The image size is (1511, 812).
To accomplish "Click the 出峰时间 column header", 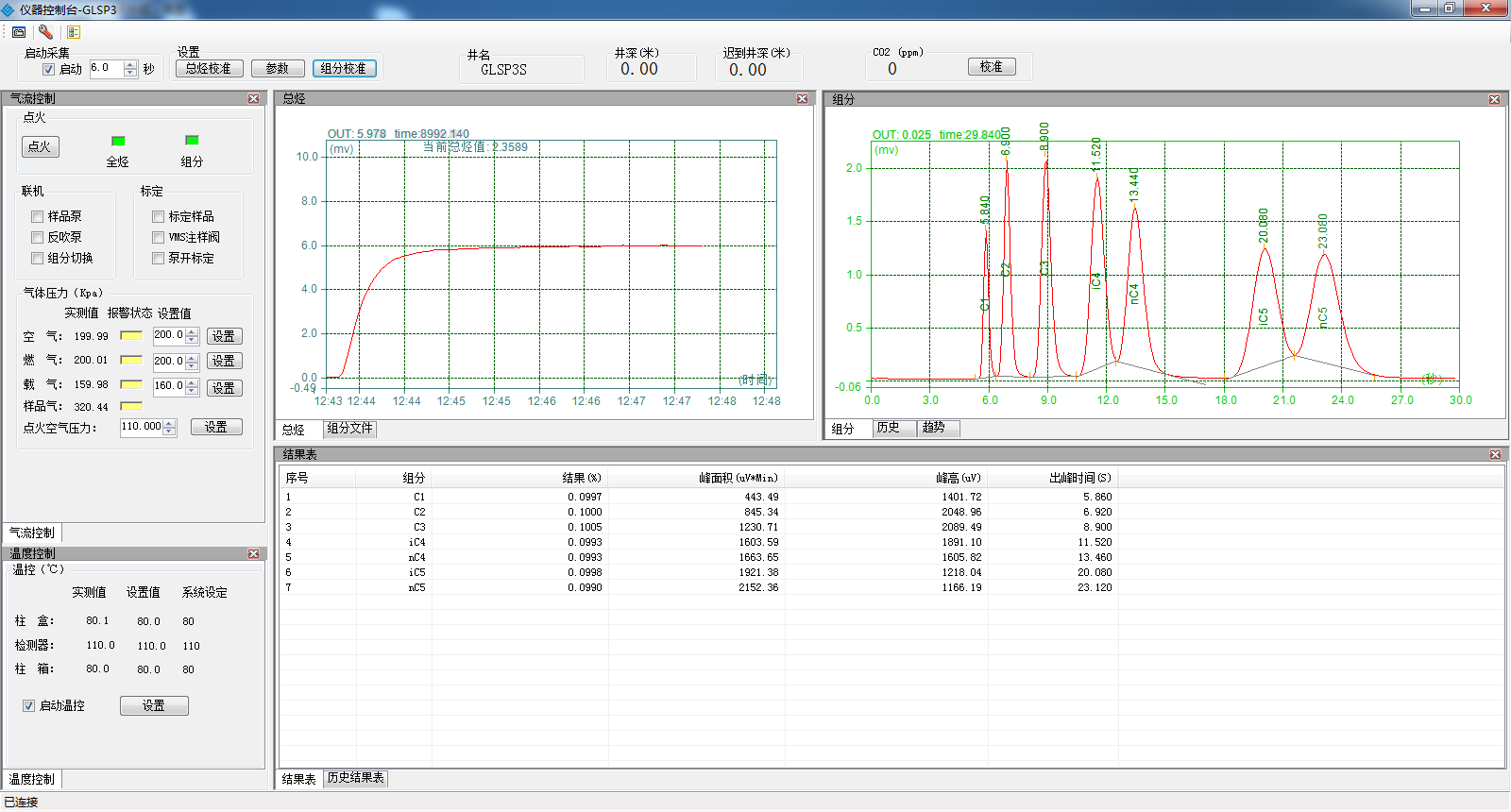I will click(1053, 478).
